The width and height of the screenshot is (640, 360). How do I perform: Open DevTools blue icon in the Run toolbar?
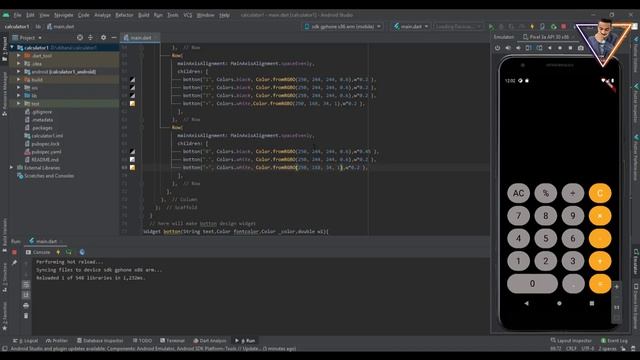(x=82, y=252)
